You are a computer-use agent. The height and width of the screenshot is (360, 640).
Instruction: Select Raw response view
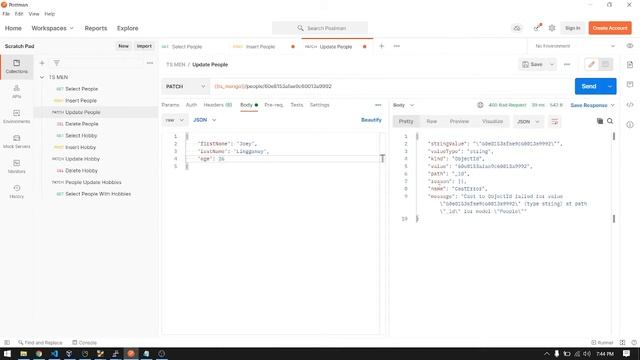pos(431,121)
